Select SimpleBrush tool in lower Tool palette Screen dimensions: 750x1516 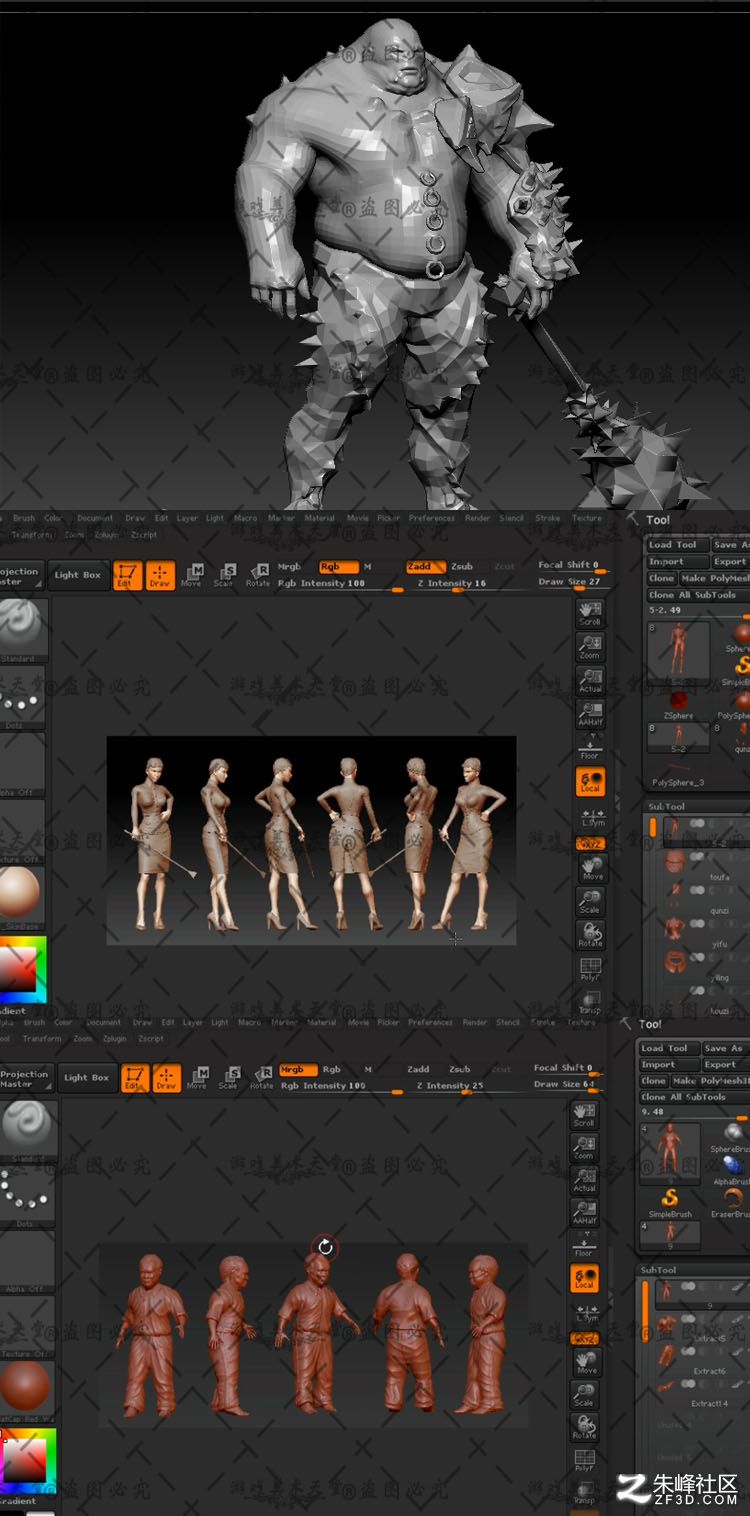(x=670, y=1201)
